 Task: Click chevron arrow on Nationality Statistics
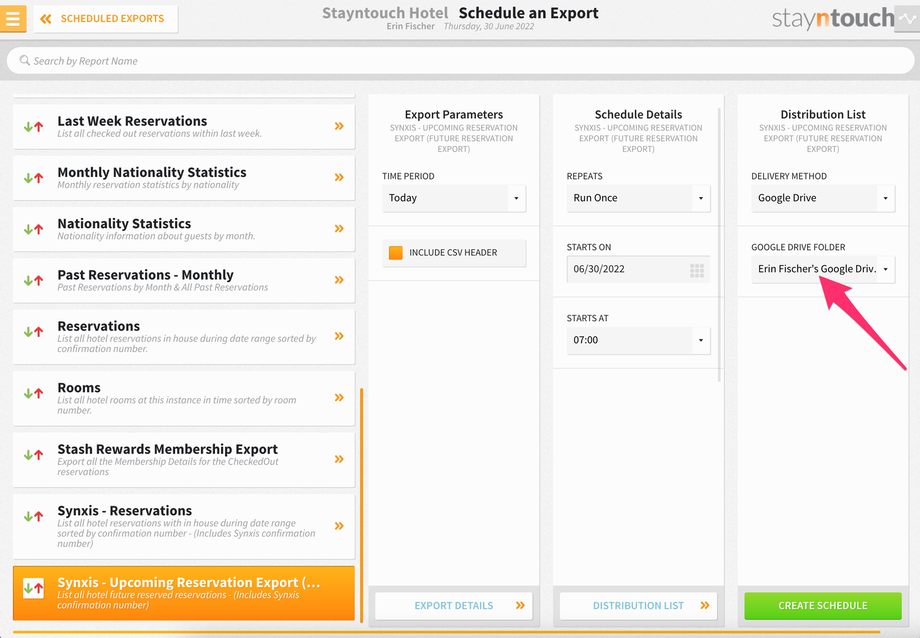pos(339,229)
